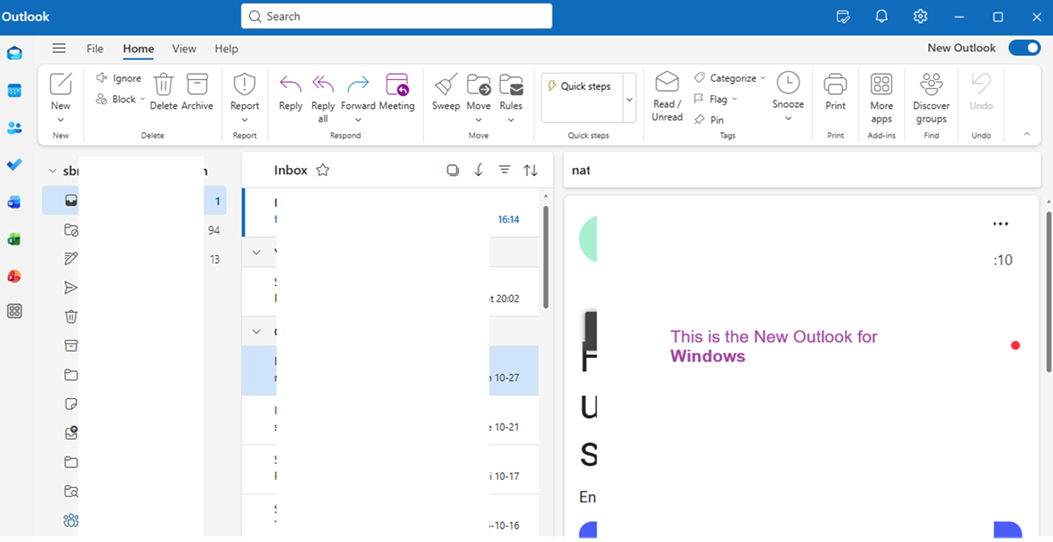Screen dimensions: 1053x542
Task: Open the Mail app in sidebar
Action: coord(14,53)
